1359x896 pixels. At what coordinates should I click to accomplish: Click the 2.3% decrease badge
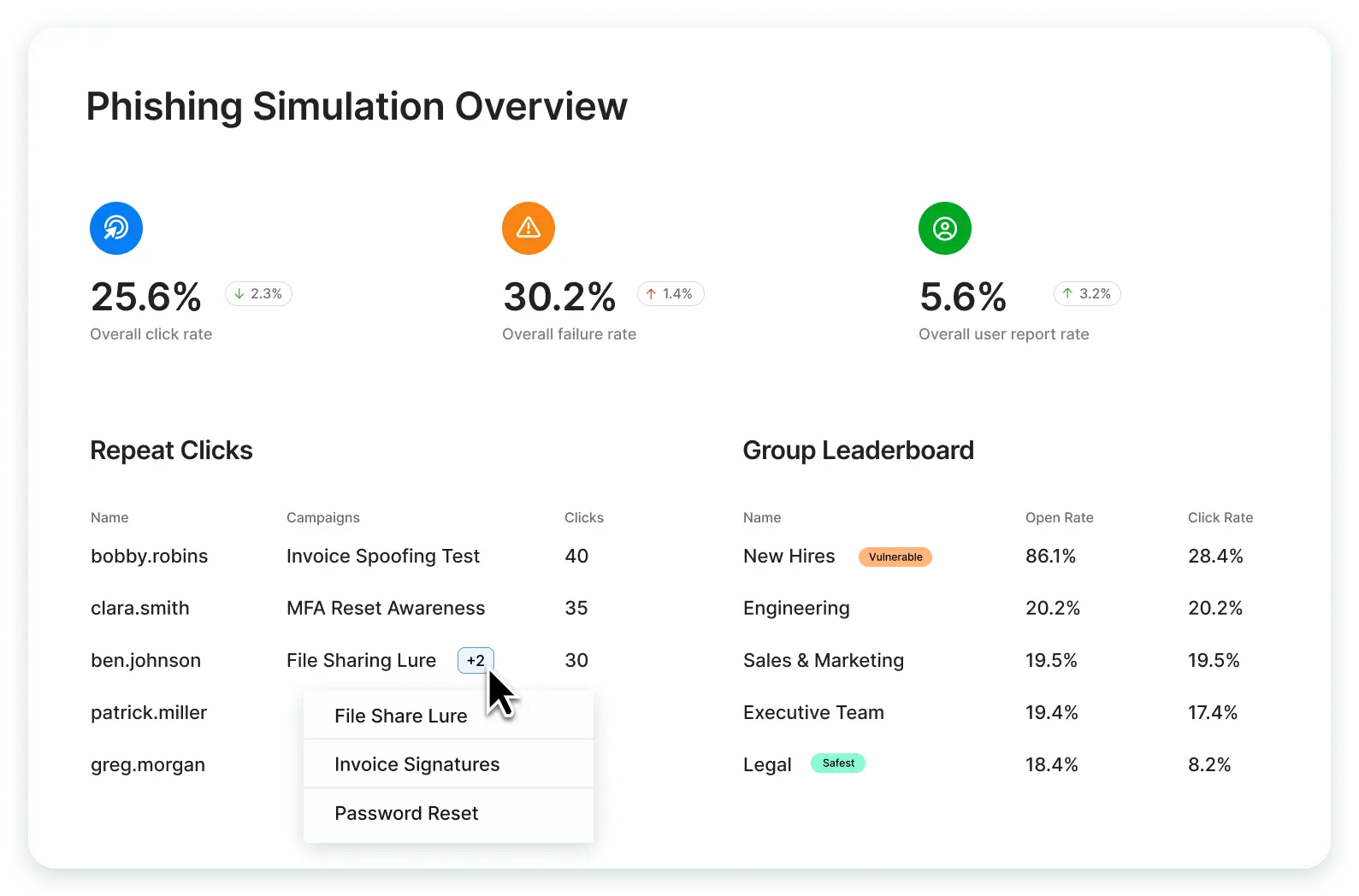click(x=258, y=293)
